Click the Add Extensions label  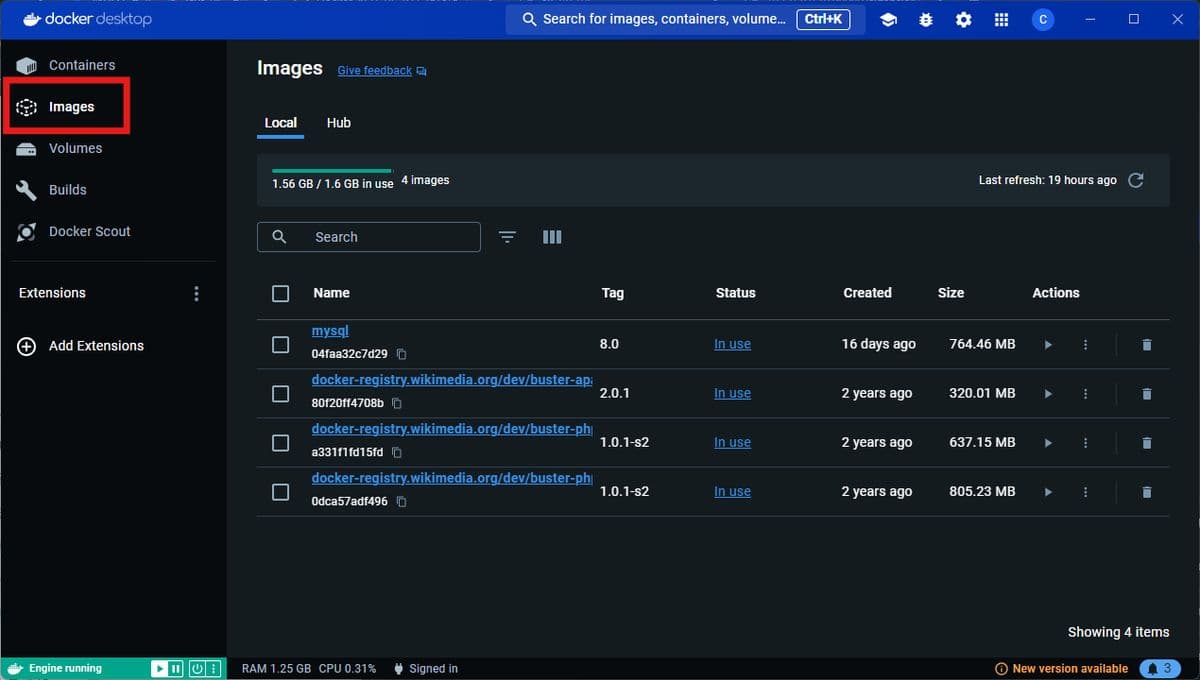pyautogui.click(x=96, y=346)
